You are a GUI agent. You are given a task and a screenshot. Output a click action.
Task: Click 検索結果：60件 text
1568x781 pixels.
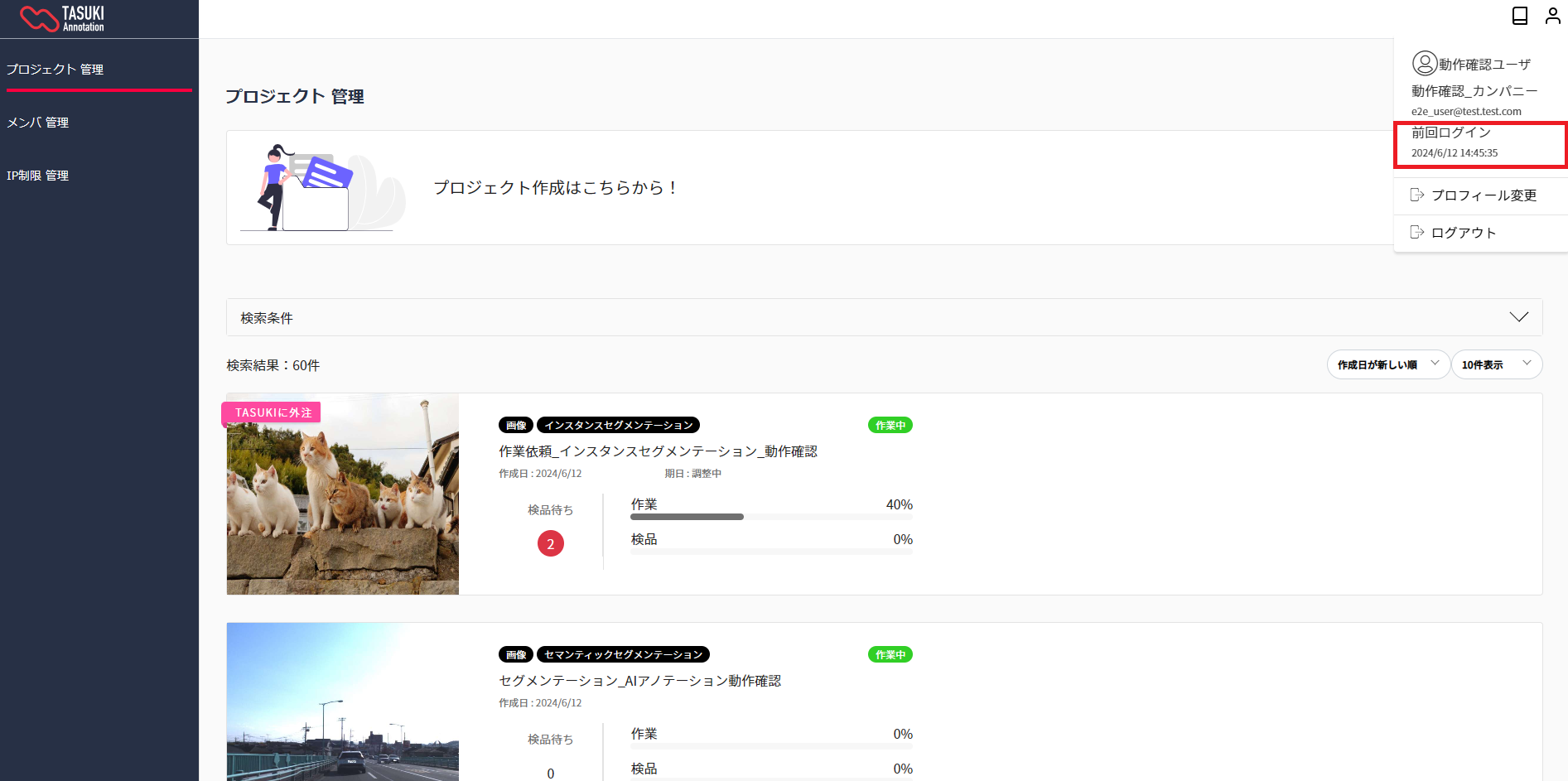click(273, 365)
